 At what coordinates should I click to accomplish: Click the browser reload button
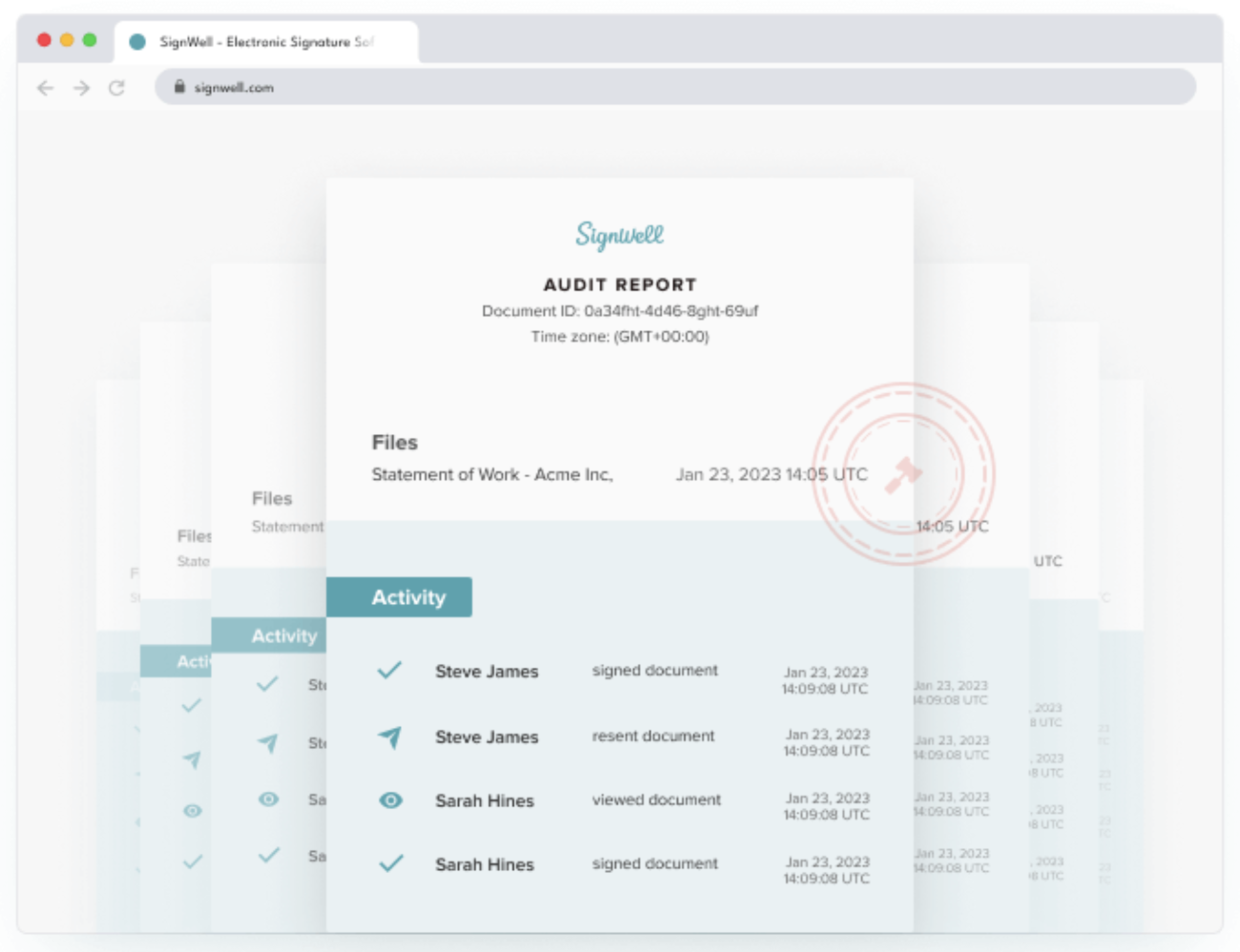click(117, 87)
